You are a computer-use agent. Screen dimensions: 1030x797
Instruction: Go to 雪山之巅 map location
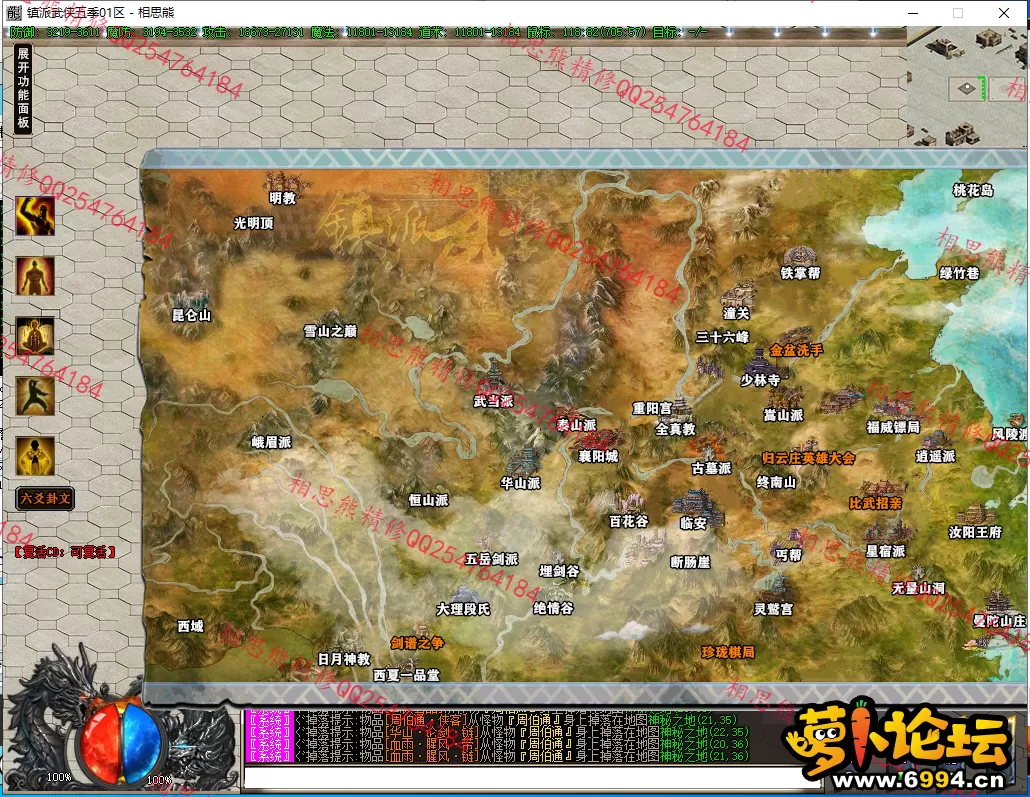point(330,331)
